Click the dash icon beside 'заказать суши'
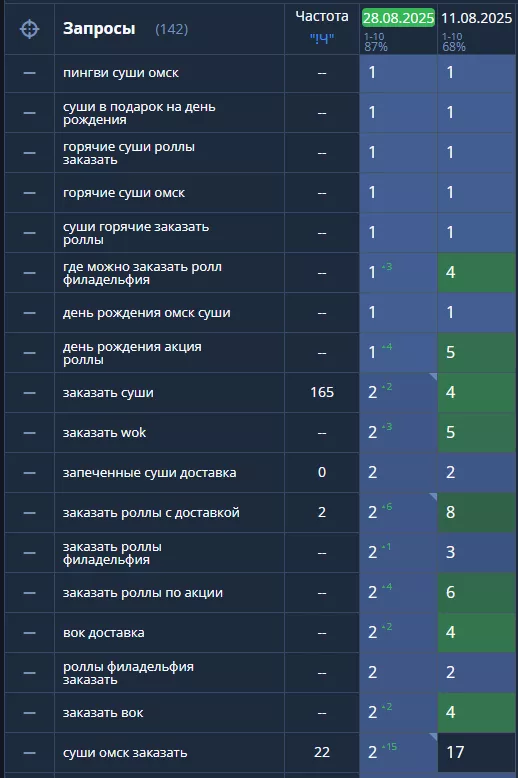Image resolution: width=518 pixels, height=778 pixels. [x=29, y=392]
